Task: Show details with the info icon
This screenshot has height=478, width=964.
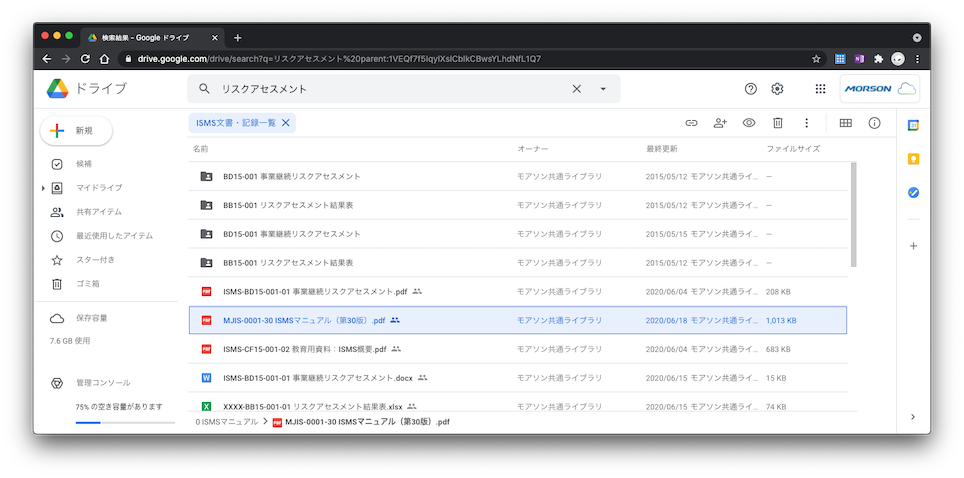Action: tap(874, 123)
